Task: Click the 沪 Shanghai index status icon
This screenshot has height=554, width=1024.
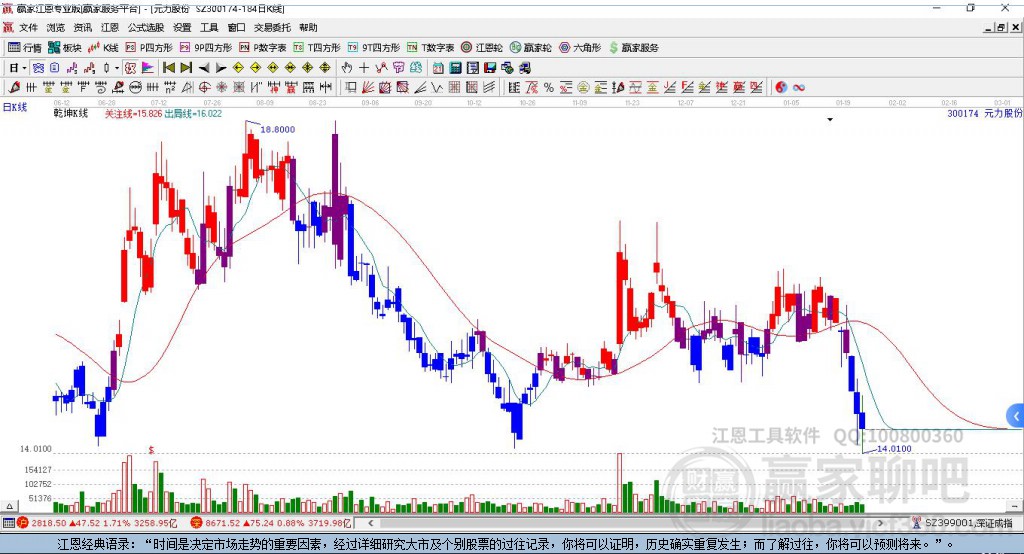Action: point(23,523)
